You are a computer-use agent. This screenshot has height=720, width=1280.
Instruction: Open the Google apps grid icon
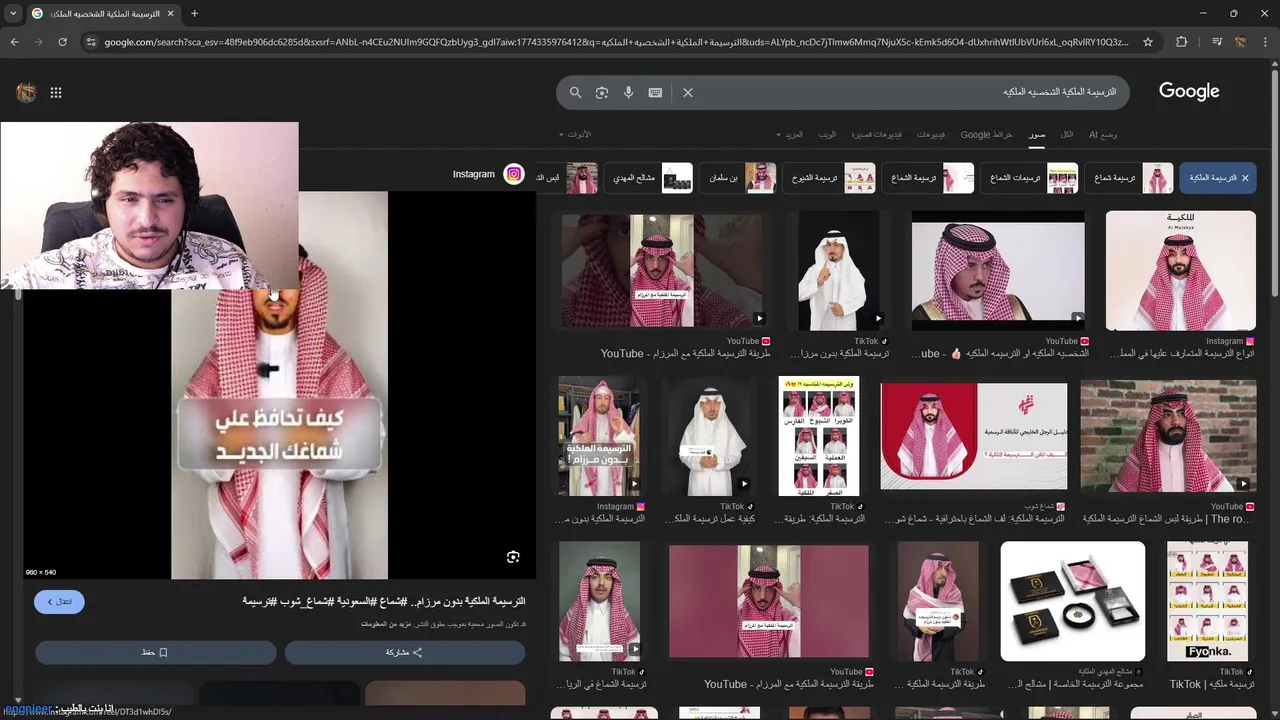[x=56, y=93]
